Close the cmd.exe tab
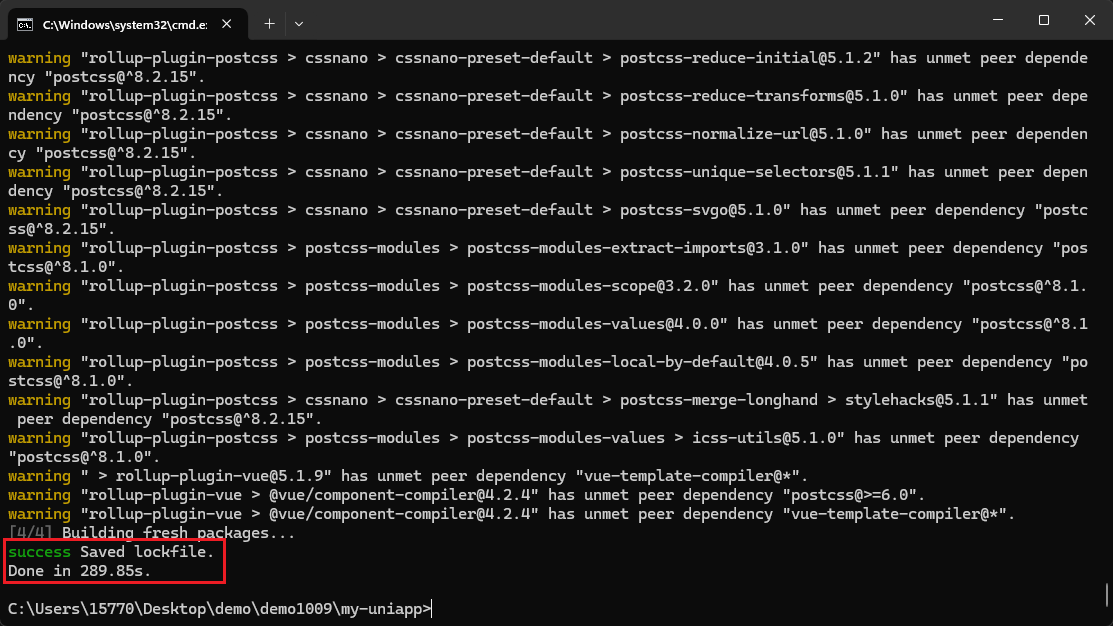The image size is (1113, 626). pos(227,22)
